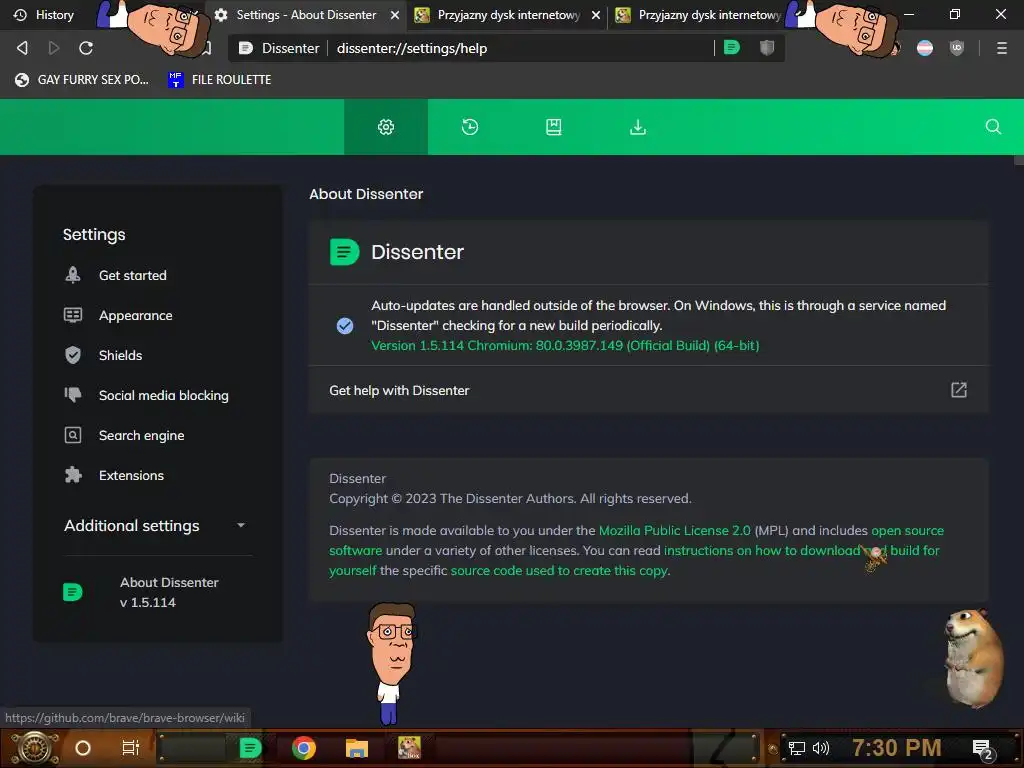Open the FILE ROULETTE bookmark
The image size is (1024, 768).
[219, 80]
